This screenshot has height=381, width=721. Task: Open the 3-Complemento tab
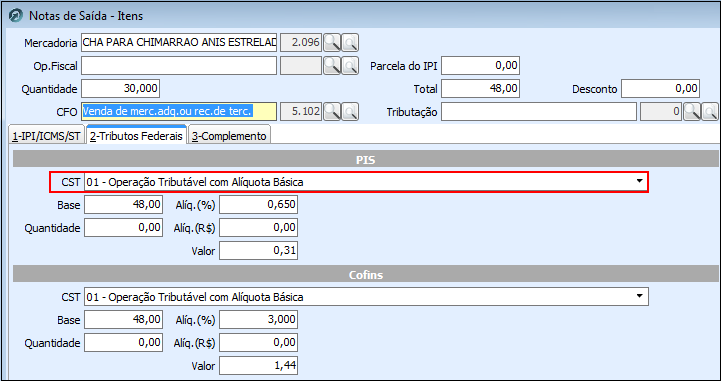[x=229, y=136]
